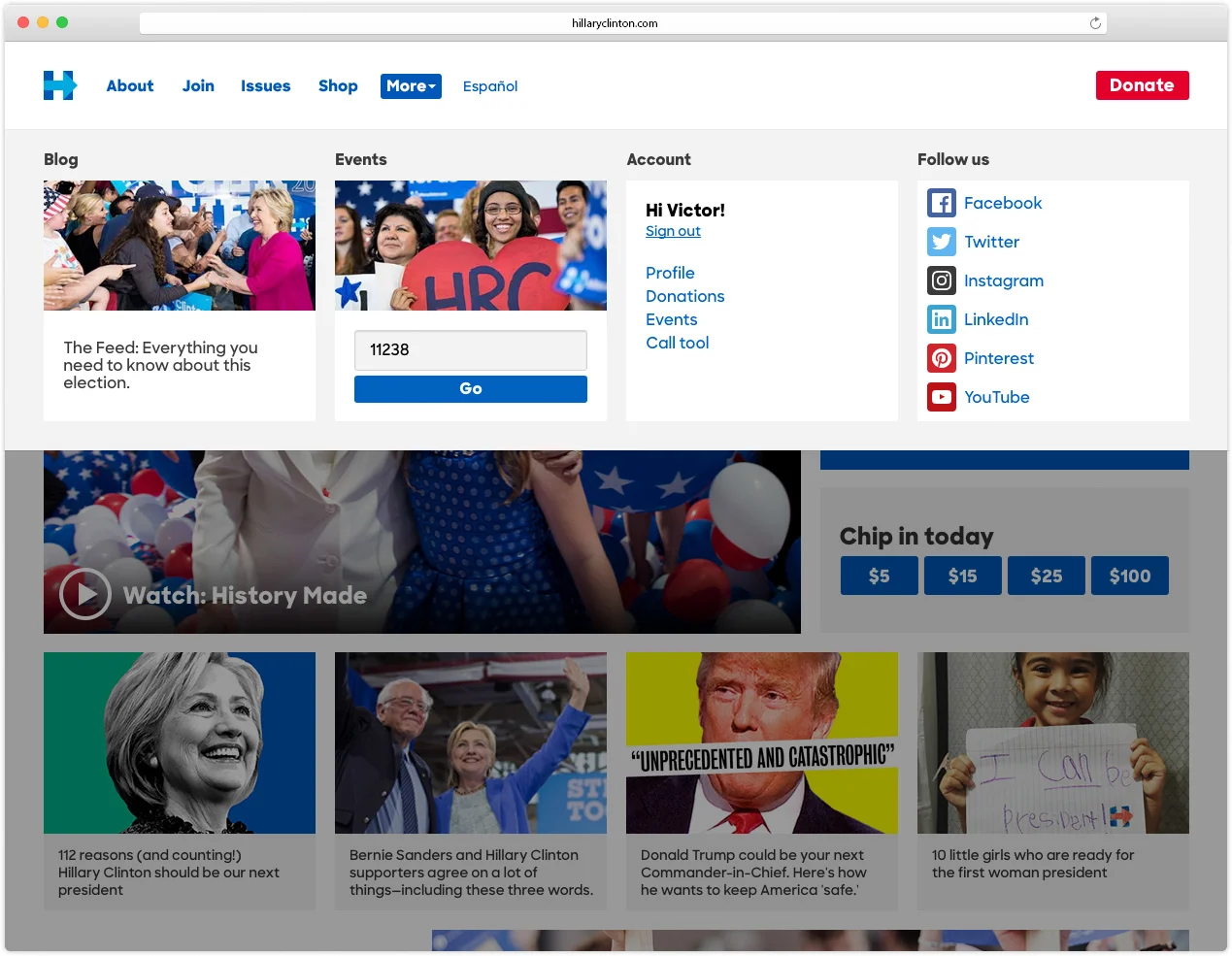The width and height of the screenshot is (1232, 956).
Task: Chip in $100
Action: coord(1130,576)
